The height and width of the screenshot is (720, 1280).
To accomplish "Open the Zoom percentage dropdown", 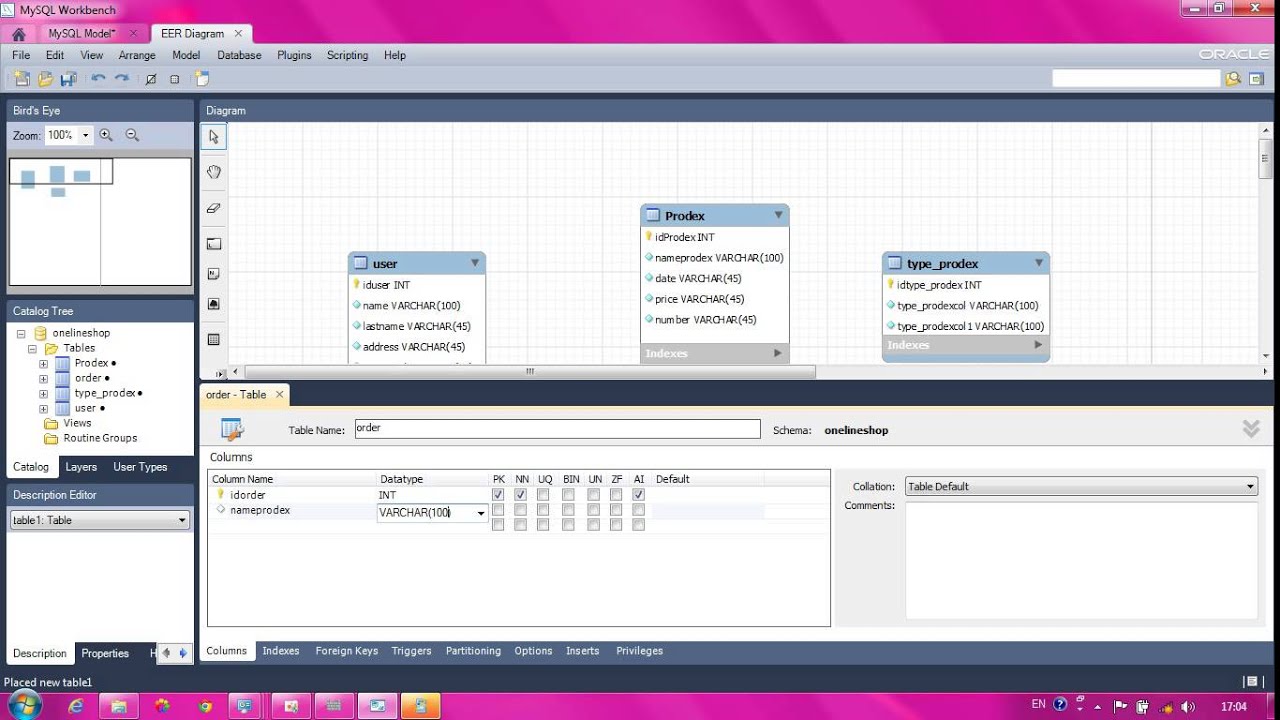I will [x=85, y=135].
